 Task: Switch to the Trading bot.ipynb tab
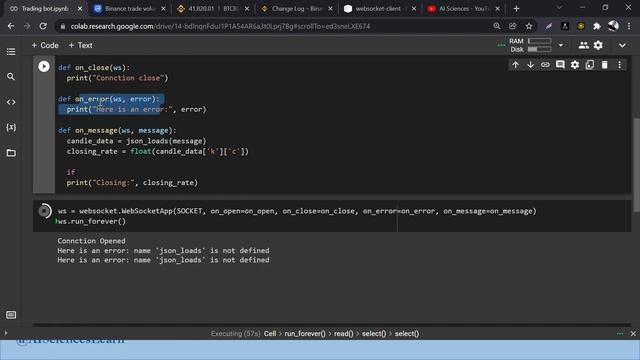[45, 9]
